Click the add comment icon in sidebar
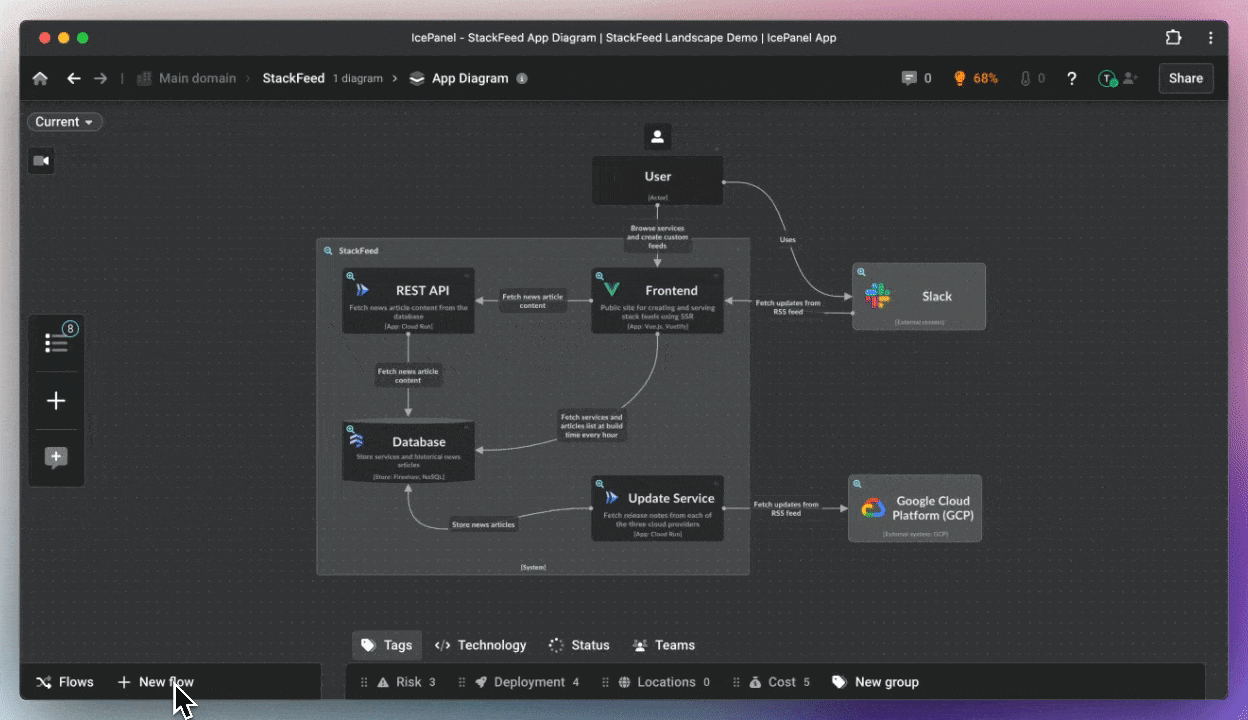 (x=57, y=458)
